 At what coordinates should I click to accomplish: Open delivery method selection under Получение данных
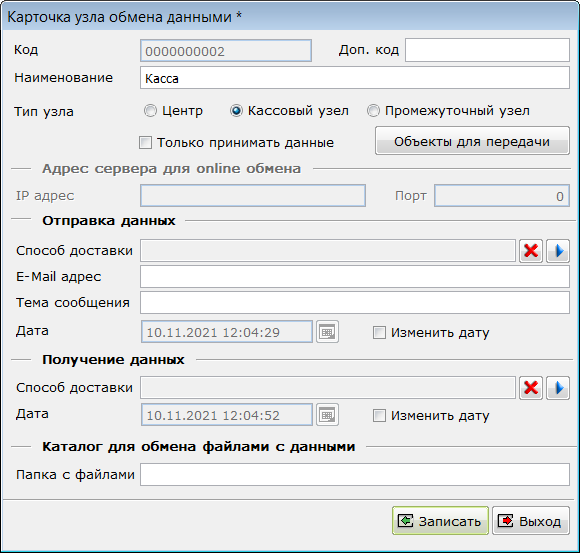558,388
